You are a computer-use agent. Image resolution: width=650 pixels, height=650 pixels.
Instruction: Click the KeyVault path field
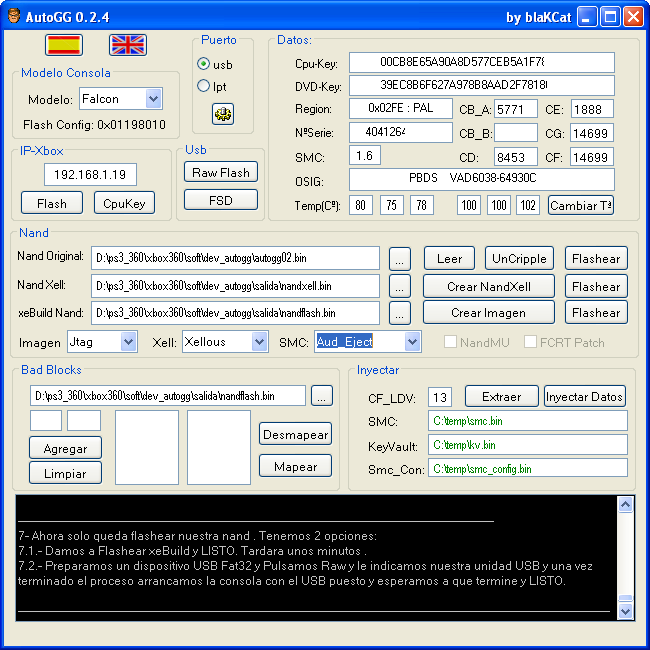click(x=528, y=445)
